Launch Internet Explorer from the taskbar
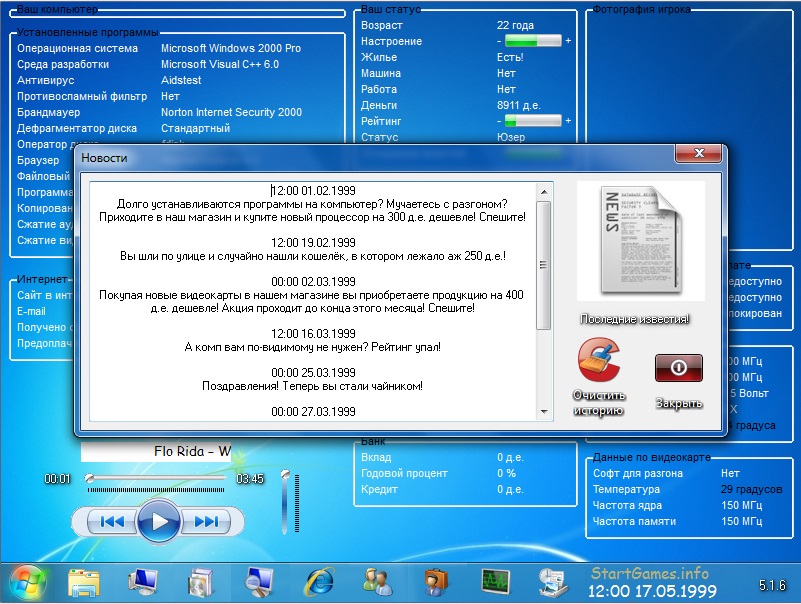 [x=319, y=581]
